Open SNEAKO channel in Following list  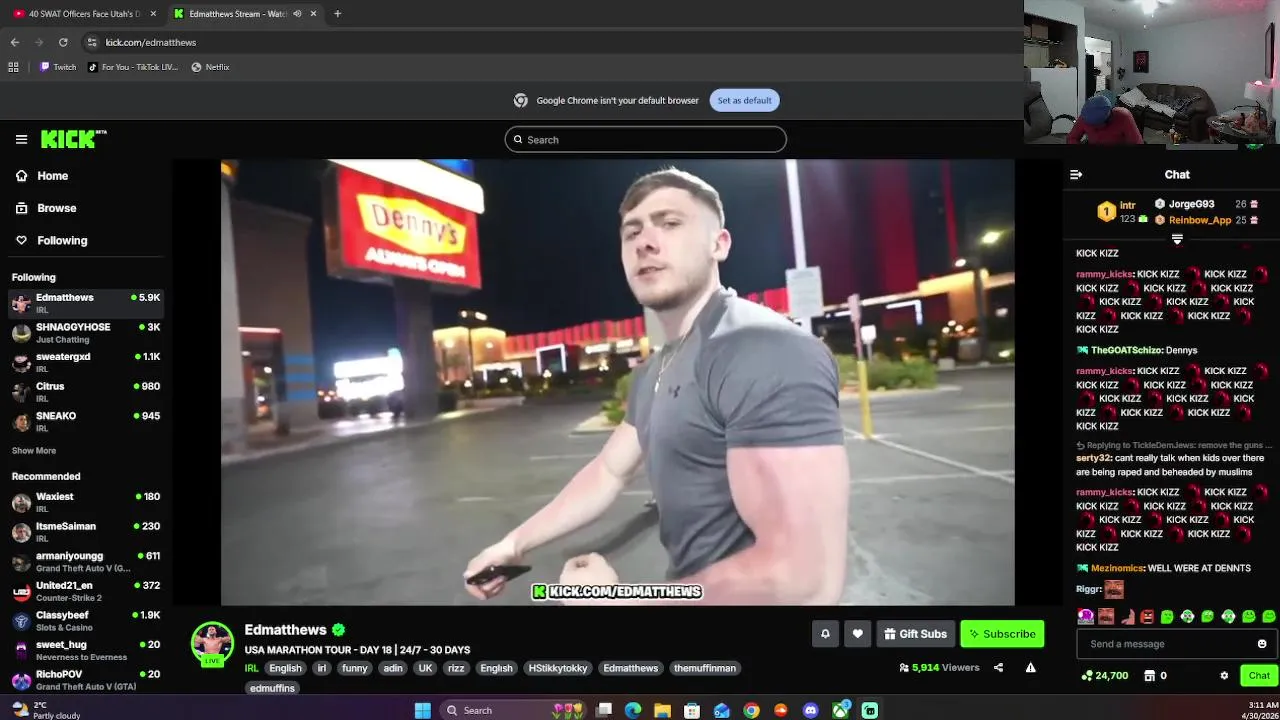[x=85, y=421]
